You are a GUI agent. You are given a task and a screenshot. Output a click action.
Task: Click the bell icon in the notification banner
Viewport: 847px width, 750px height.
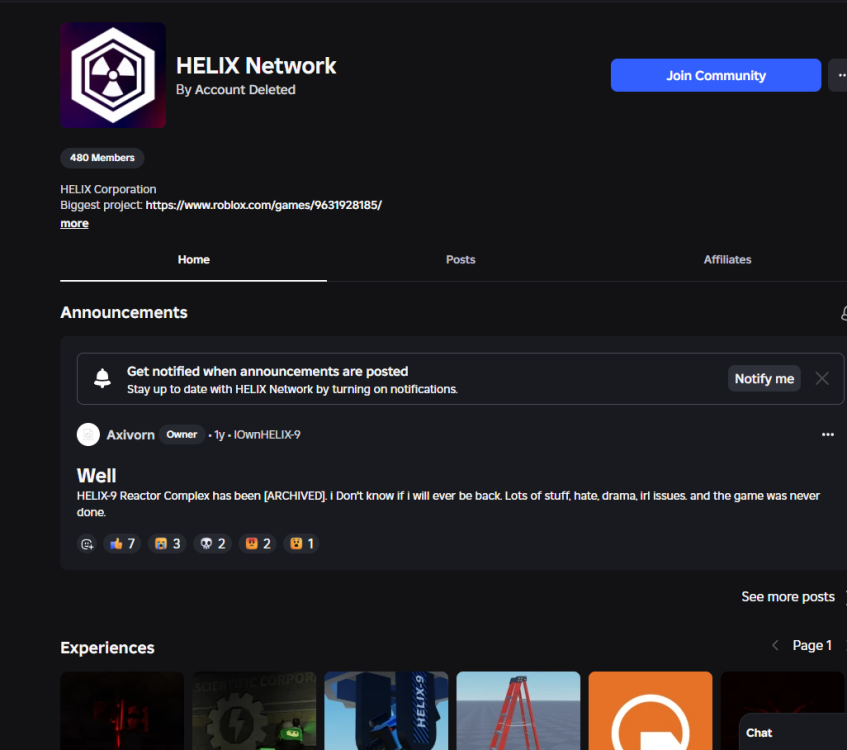(102, 378)
